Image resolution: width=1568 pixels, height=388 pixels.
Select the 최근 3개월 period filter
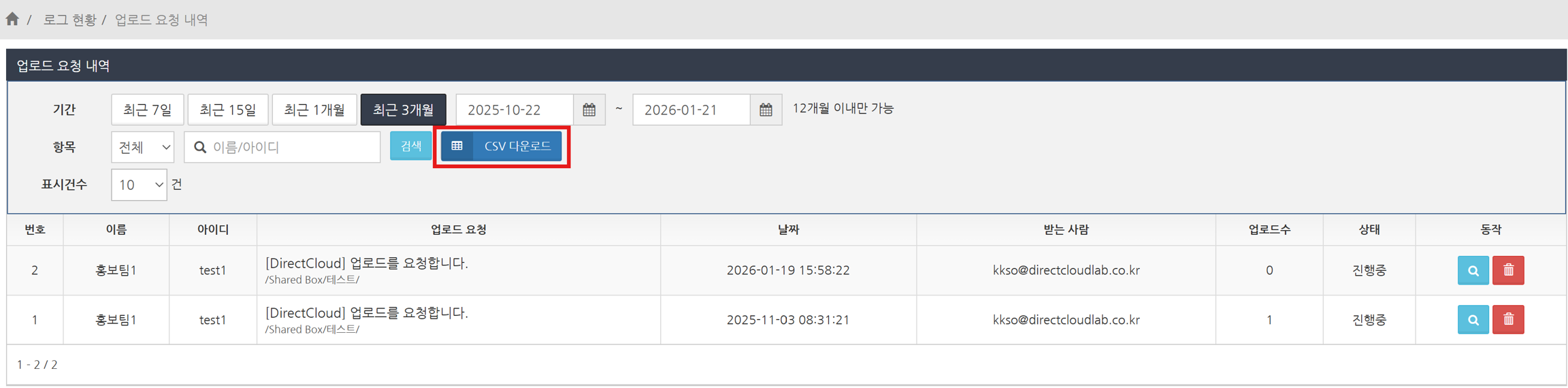[x=403, y=110]
